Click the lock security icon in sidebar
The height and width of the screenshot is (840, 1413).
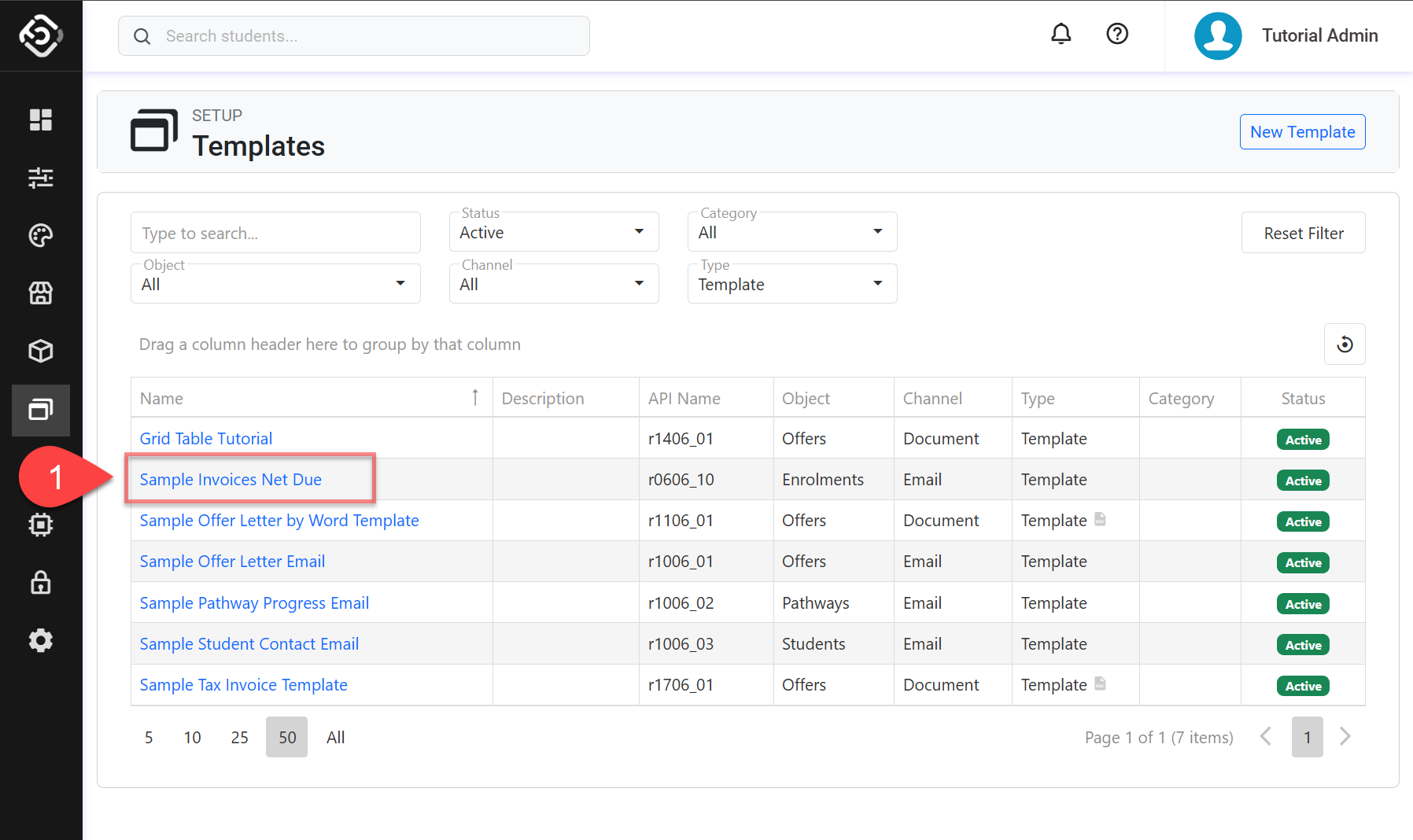point(41,583)
